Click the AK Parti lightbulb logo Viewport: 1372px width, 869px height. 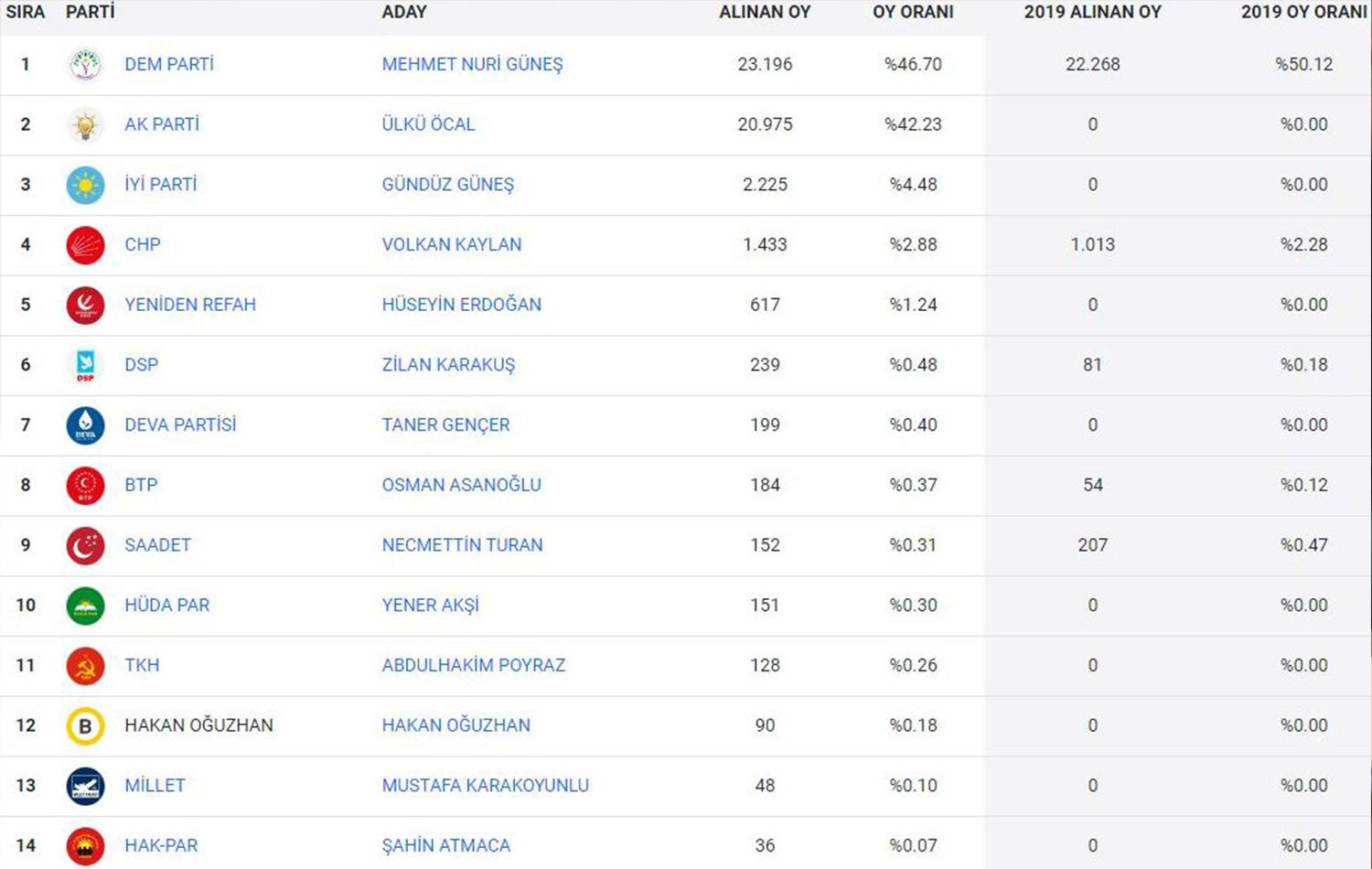[85, 125]
